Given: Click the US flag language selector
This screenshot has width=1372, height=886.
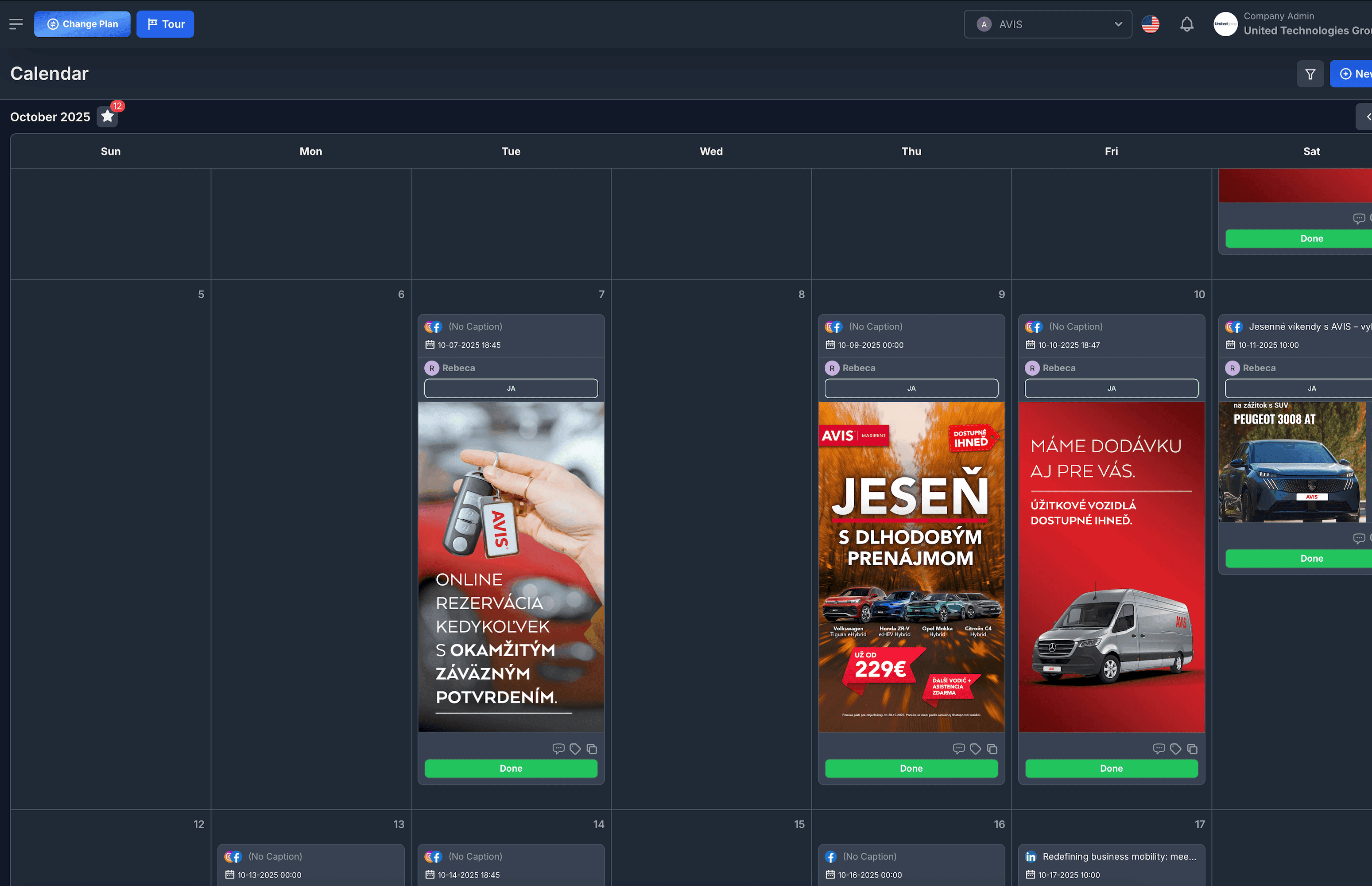Looking at the screenshot, I should click(1150, 24).
